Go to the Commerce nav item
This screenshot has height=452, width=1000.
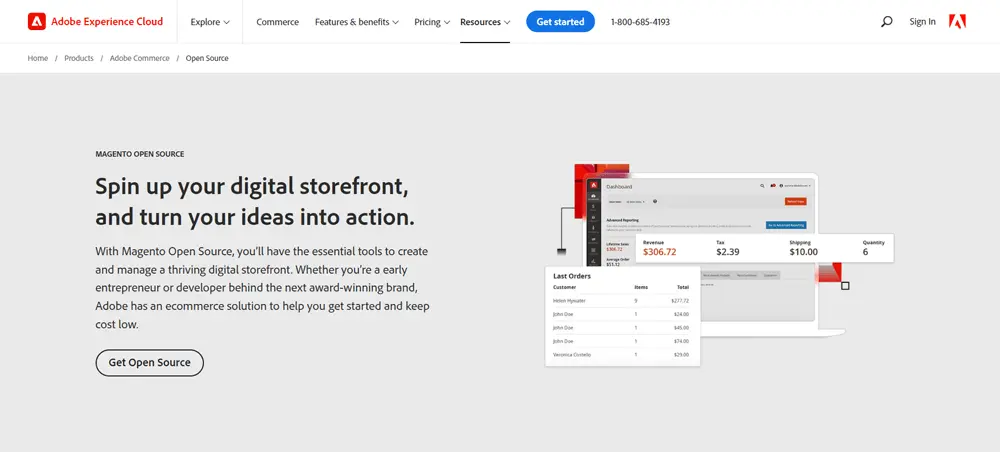pyautogui.click(x=277, y=22)
